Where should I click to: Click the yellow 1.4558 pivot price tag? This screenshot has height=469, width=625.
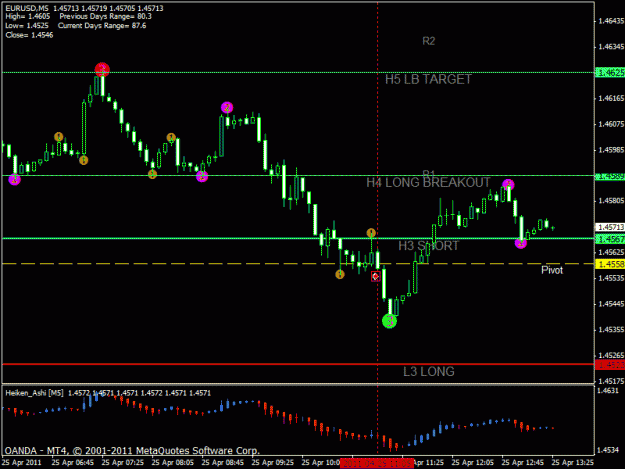click(610, 264)
